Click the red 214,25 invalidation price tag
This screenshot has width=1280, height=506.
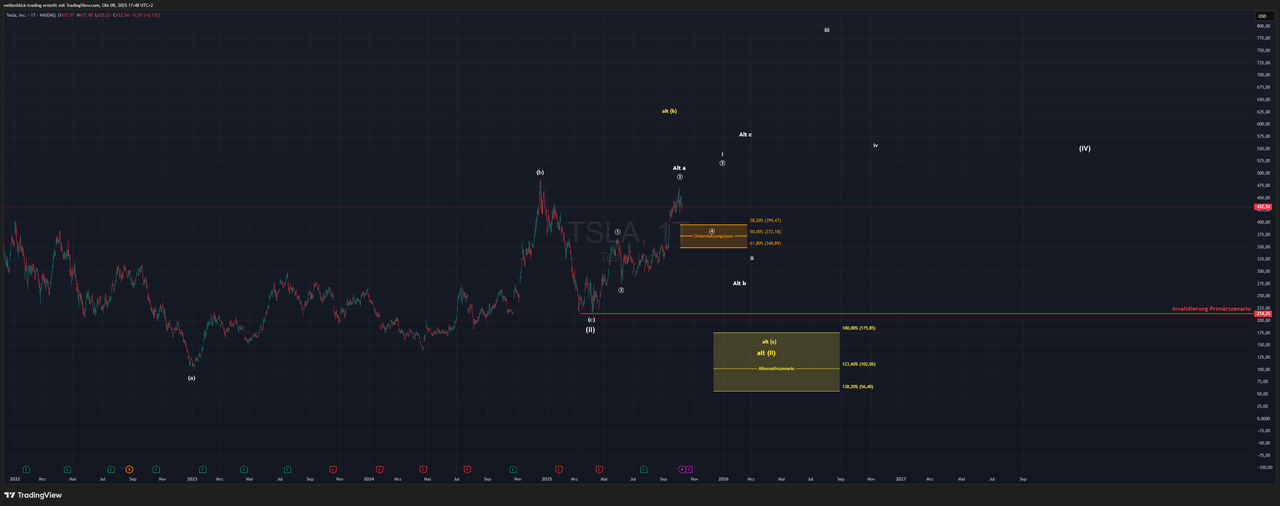pyautogui.click(x=1263, y=314)
